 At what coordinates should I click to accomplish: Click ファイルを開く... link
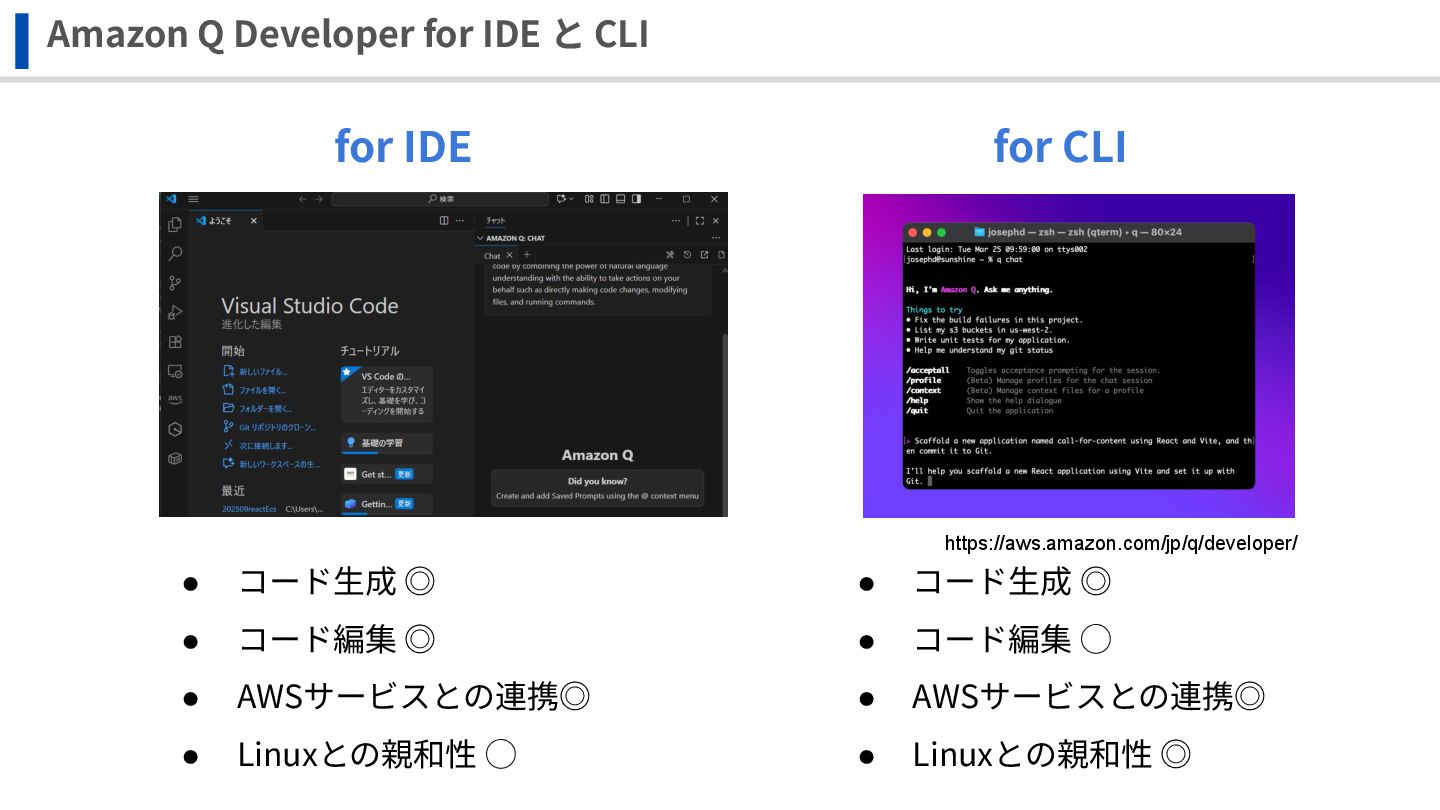[x=254, y=390]
